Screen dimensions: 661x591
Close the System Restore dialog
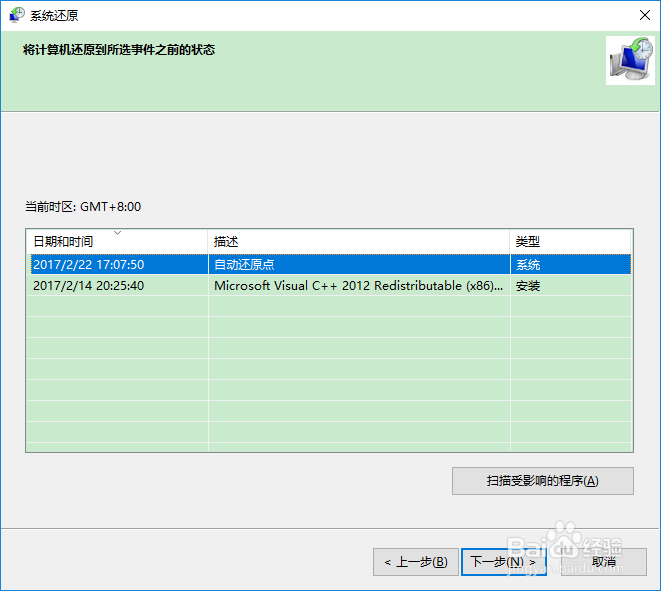coord(645,15)
